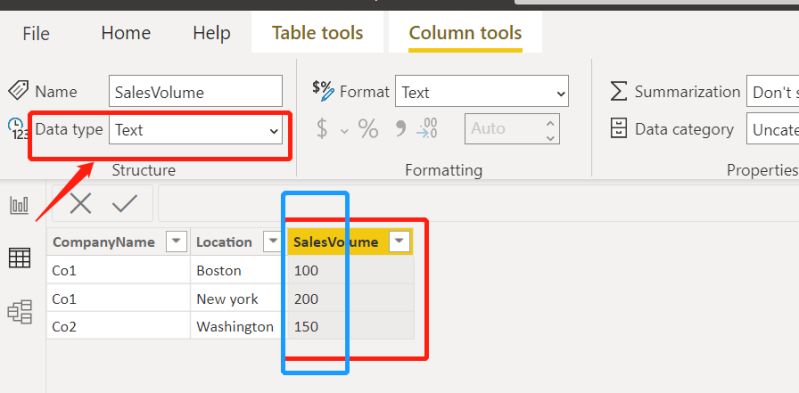Open the SalesVolume filter dropdown

coord(400,242)
